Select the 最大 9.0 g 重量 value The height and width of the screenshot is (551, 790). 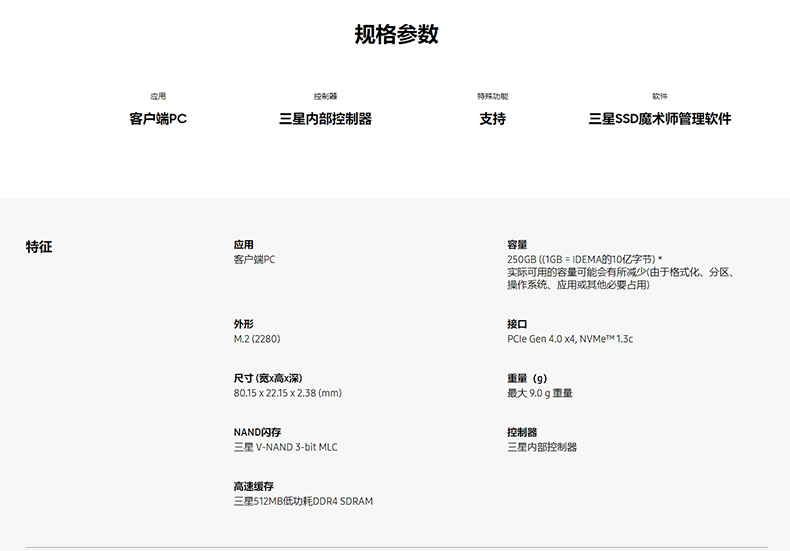(540, 393)
